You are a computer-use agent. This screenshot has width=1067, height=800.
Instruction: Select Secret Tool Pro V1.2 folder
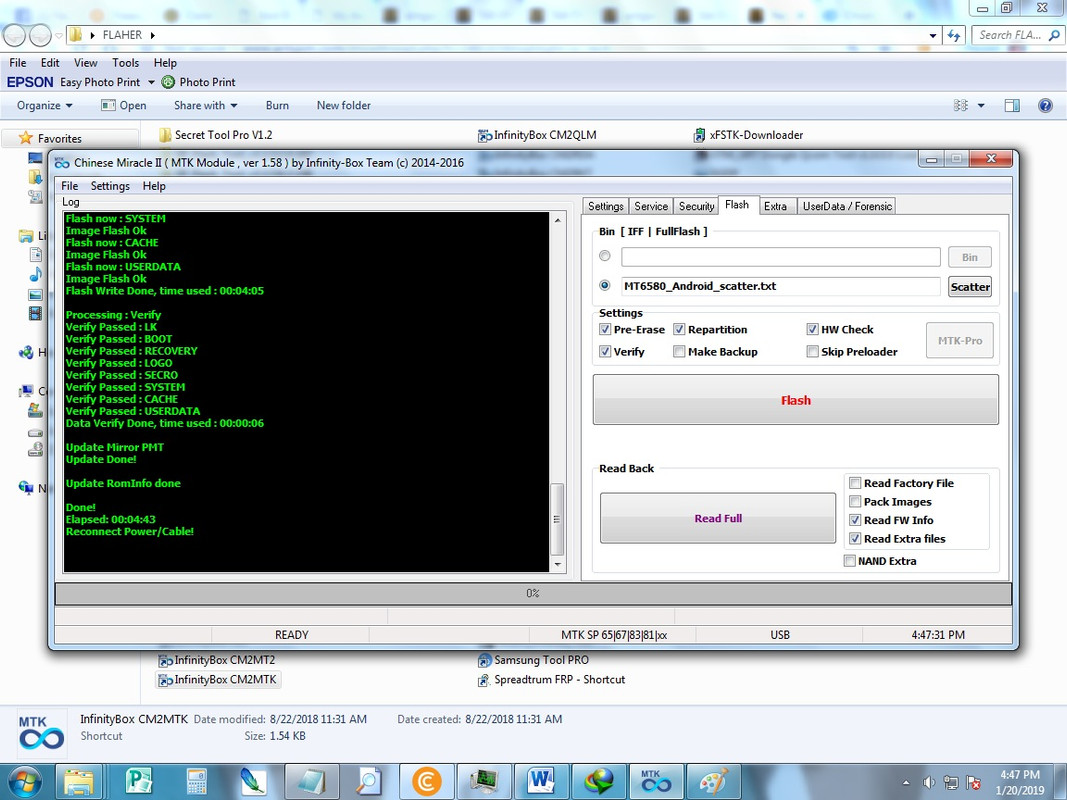[x=216, y=135]
